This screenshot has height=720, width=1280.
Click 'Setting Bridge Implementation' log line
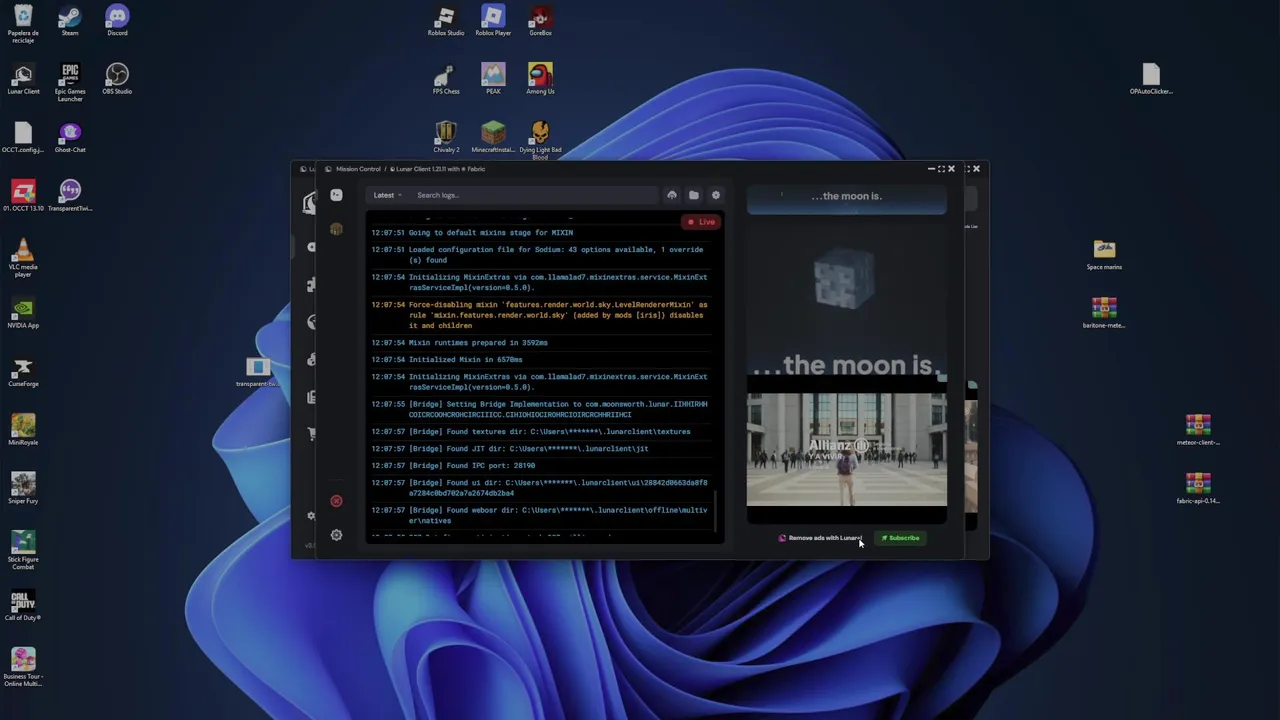click(540, 410)
